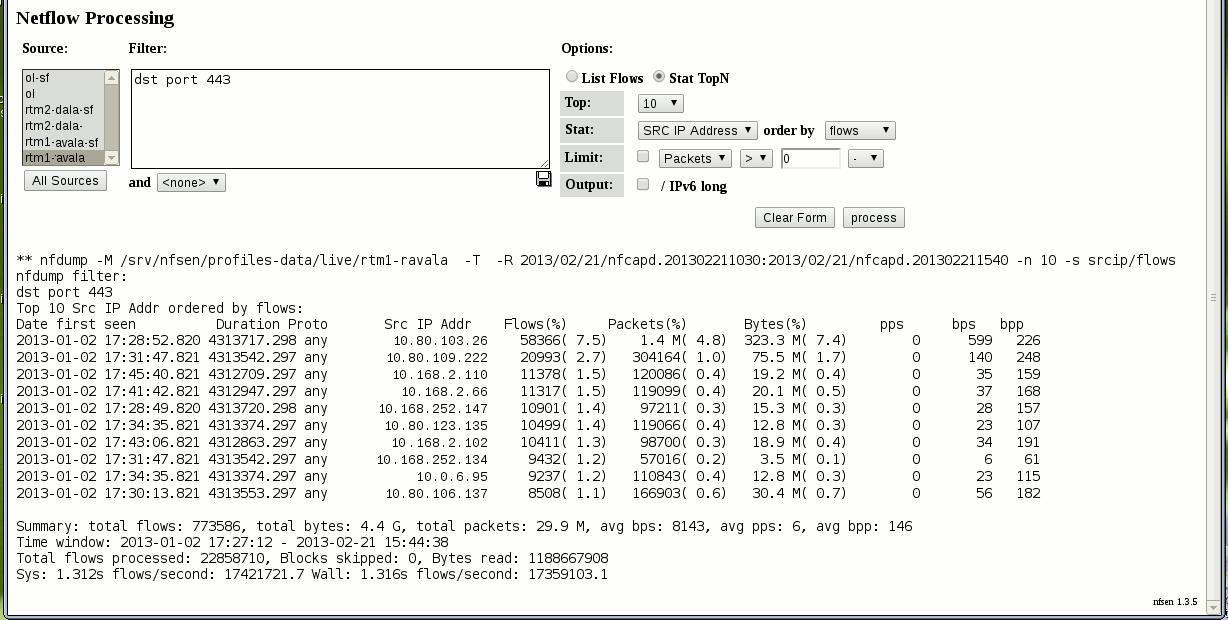The image size is (1228, 620).
Task: Enable the Limit checkbox
Action: click(643, 156)
